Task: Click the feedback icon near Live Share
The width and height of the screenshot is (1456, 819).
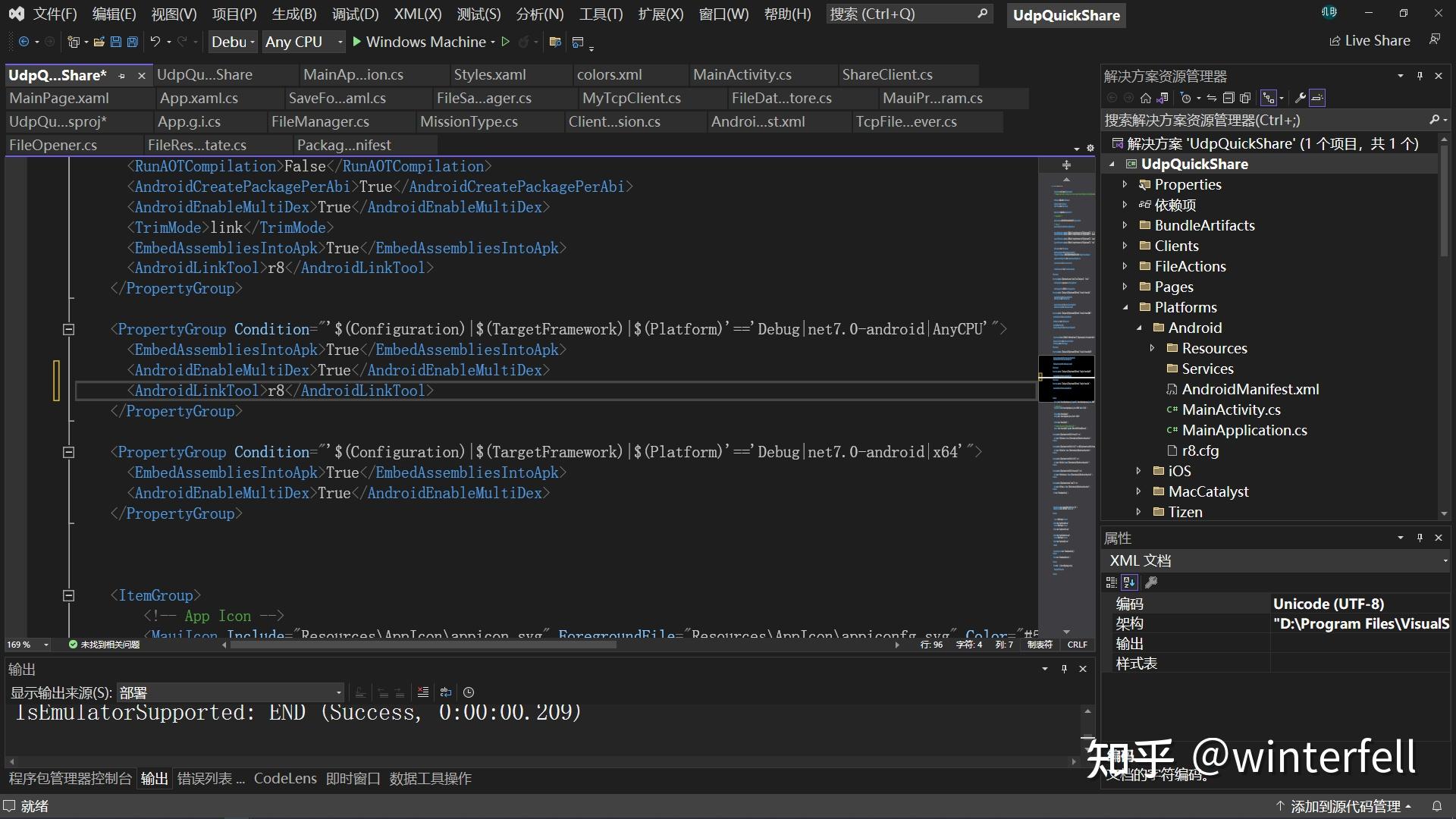Action: (x=1434, y=39)
